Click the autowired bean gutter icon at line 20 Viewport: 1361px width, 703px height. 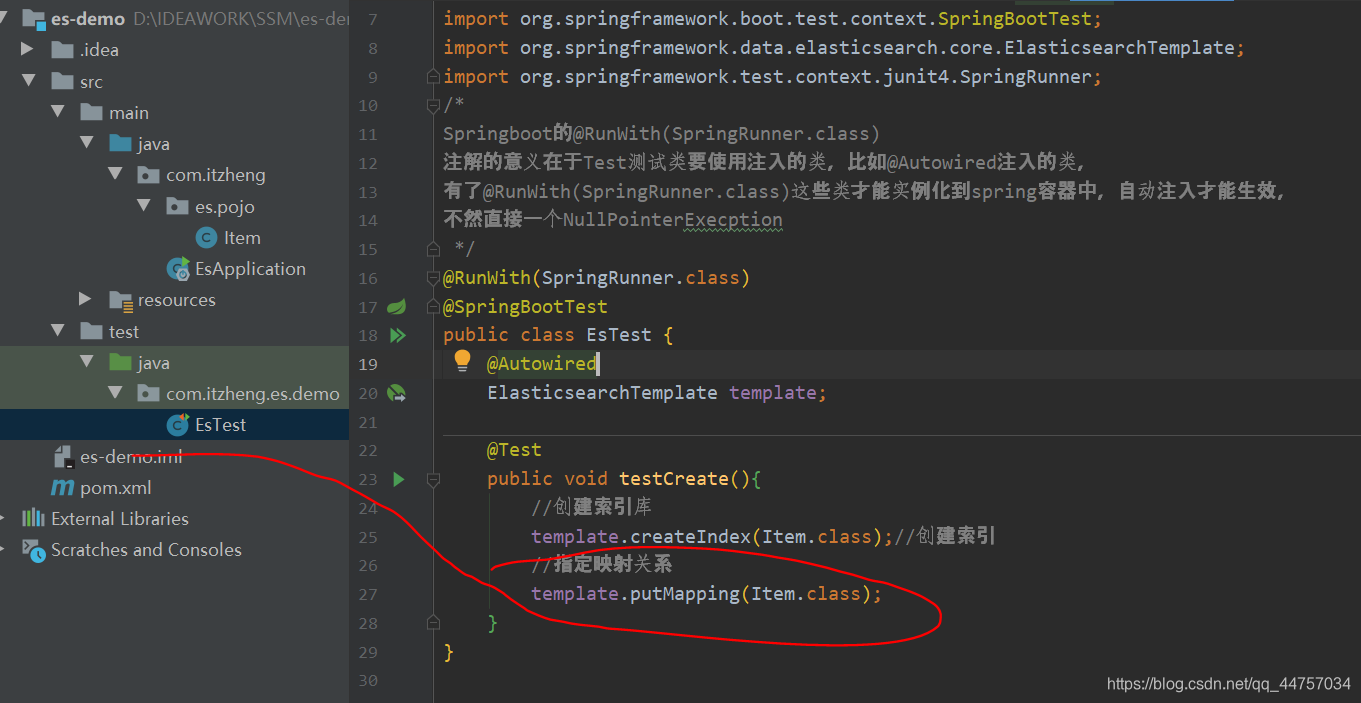tap(397, 393)
